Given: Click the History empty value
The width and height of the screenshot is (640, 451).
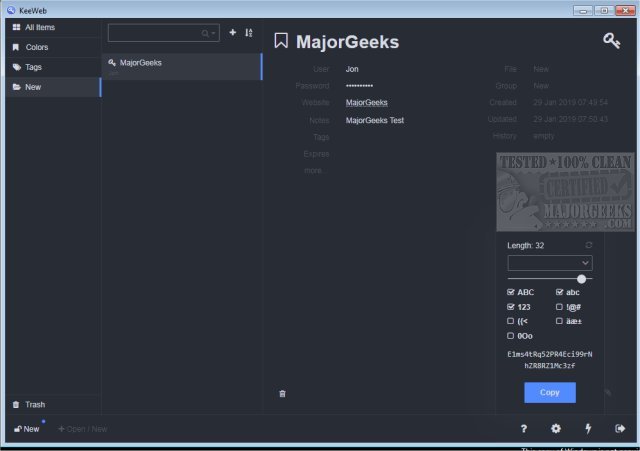Looking at the screenshot, I should pos(544,136).
